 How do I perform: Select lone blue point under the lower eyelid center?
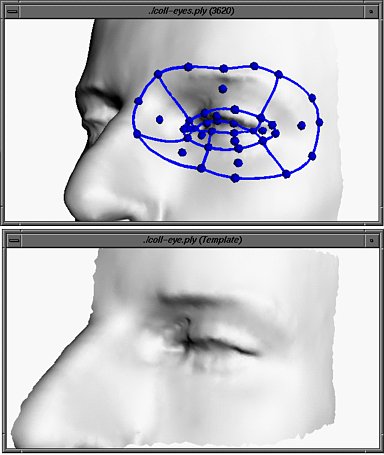pos(238,163)
